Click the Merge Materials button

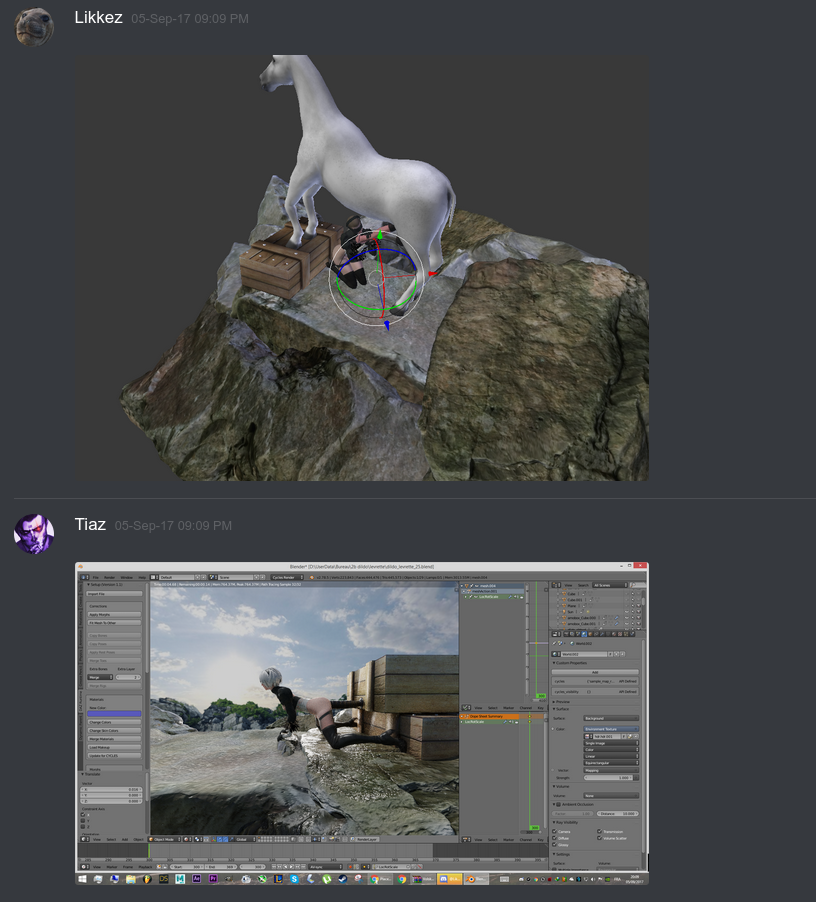(x=114, y=739)
